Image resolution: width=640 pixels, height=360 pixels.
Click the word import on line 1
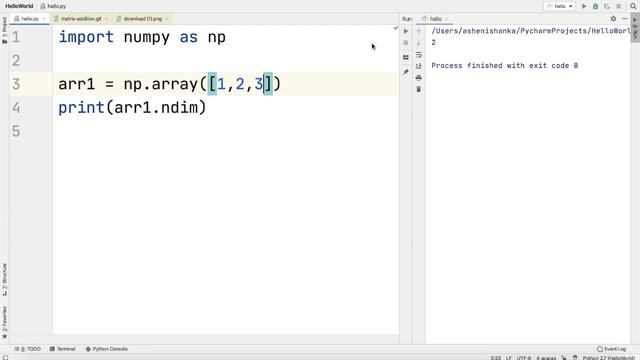pyautogui.click(x=86, y=37)
